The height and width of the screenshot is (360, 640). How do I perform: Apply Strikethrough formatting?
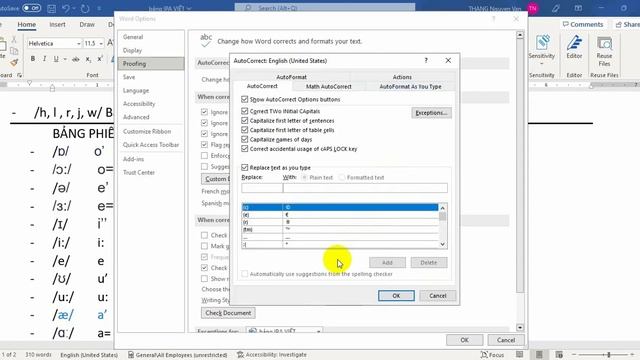pos(76,59)
